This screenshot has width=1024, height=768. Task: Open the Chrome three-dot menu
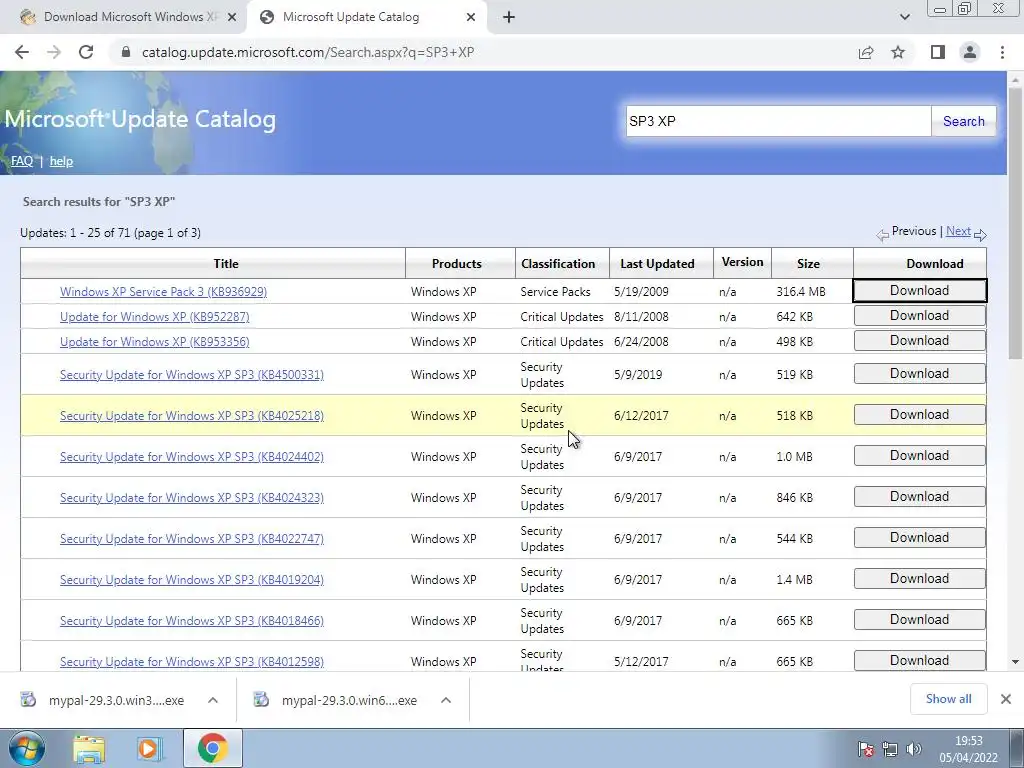tap(1002, 52)
